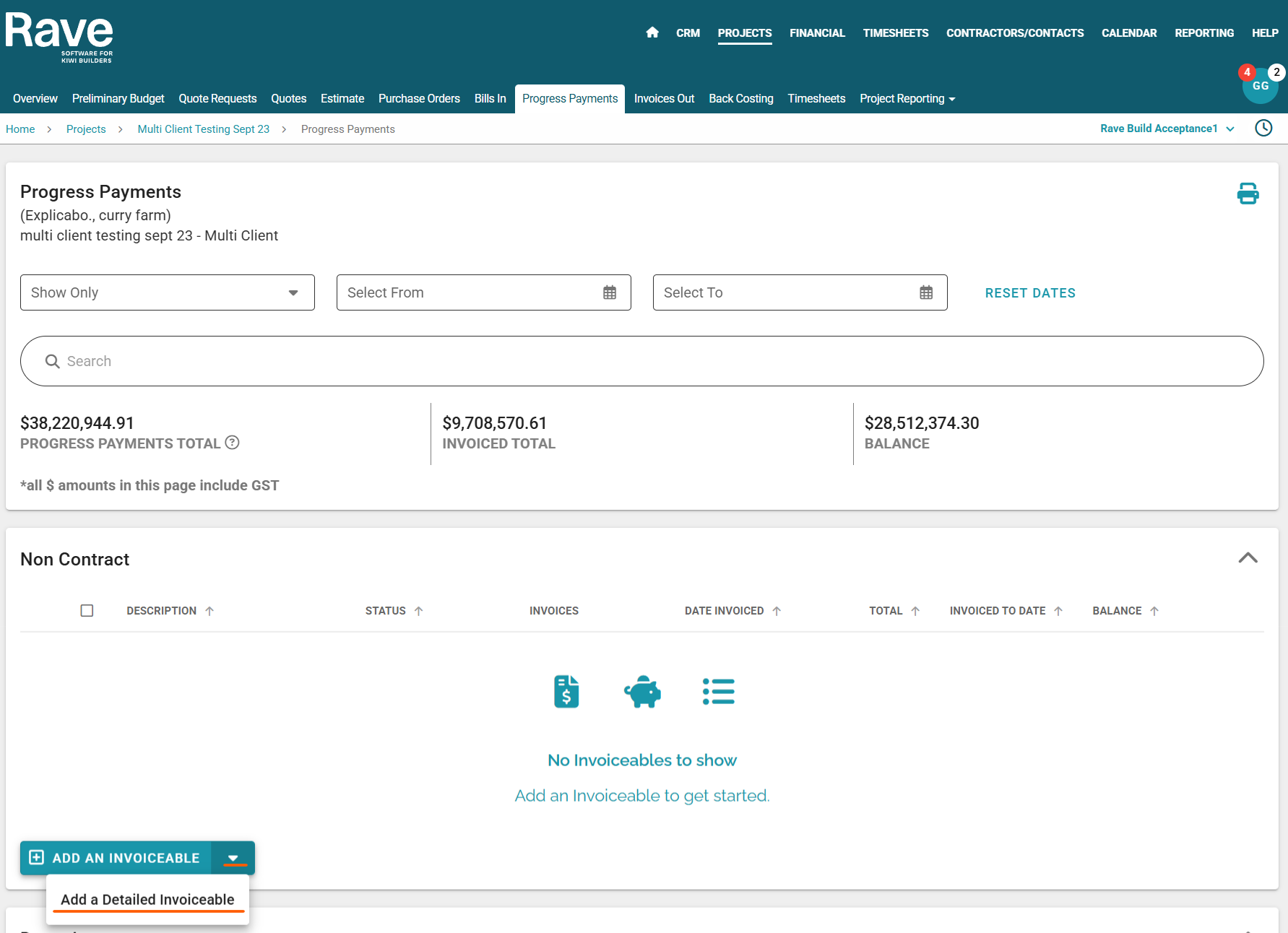View the red notification badge showing 4
Viewport: 1288px width, 933px height.
click(x=1247, y=72)
